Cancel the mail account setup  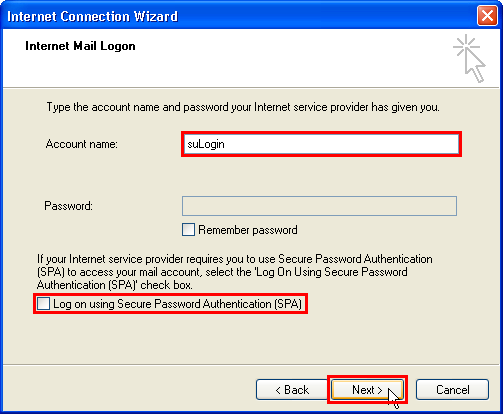click(453, 390)
